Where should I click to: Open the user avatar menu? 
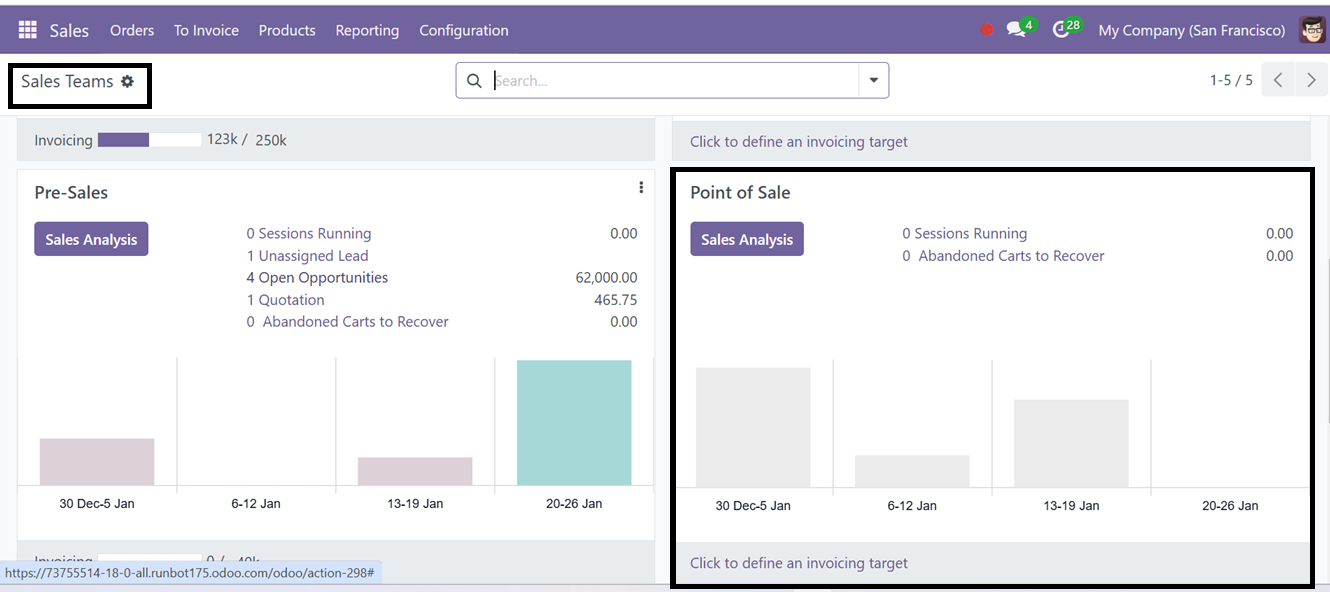(1312, 30)
